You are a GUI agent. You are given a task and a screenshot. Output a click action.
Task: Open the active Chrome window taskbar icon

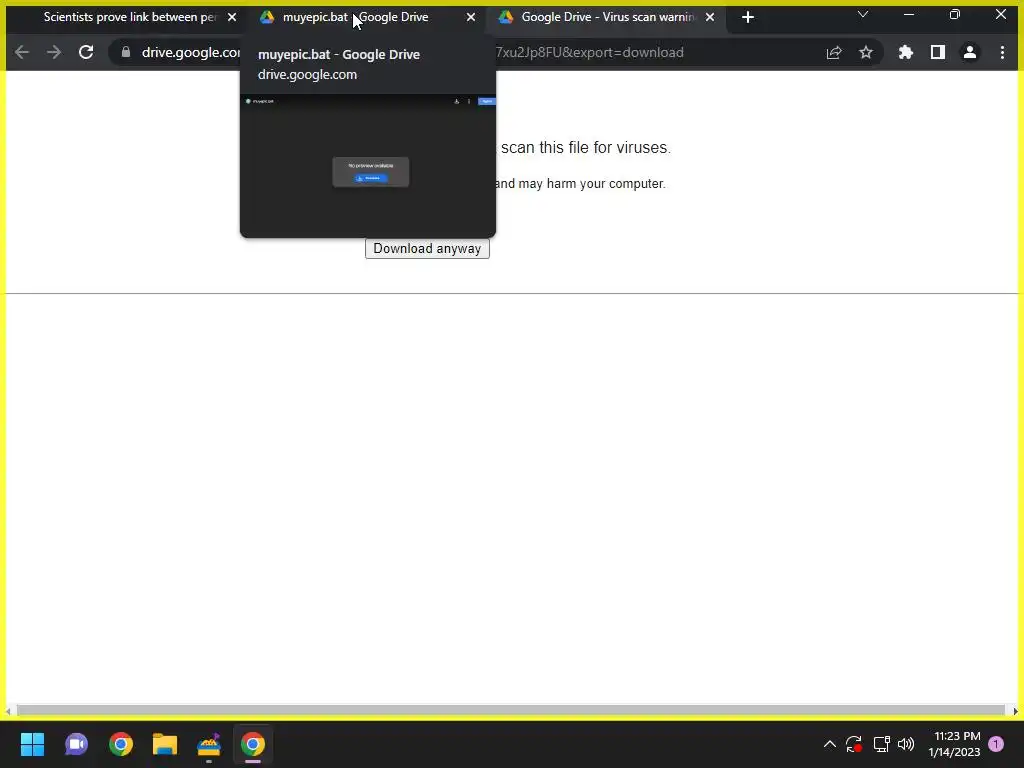click(253, 744)
